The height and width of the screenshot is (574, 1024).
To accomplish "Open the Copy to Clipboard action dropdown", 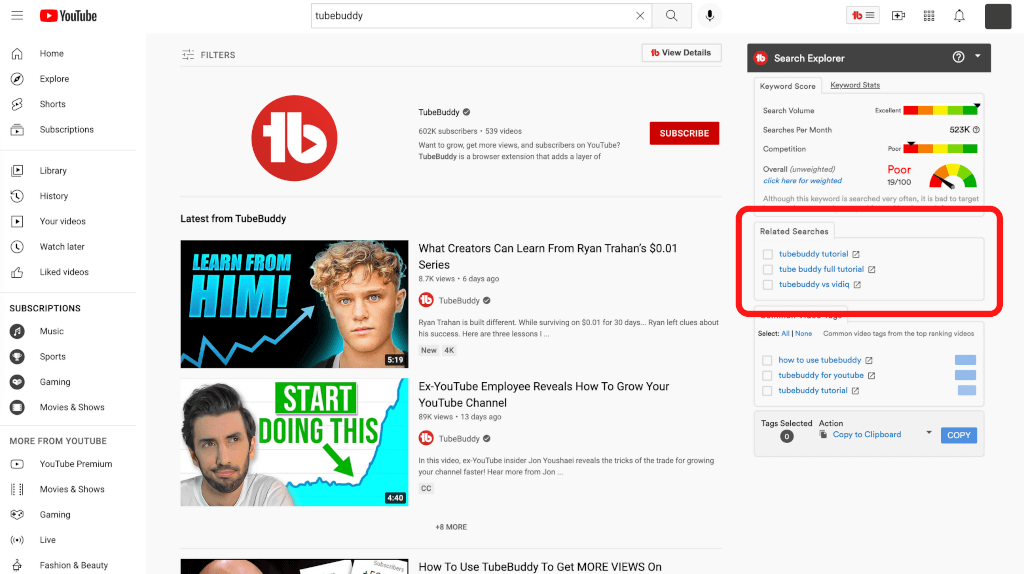I will 929,434.
